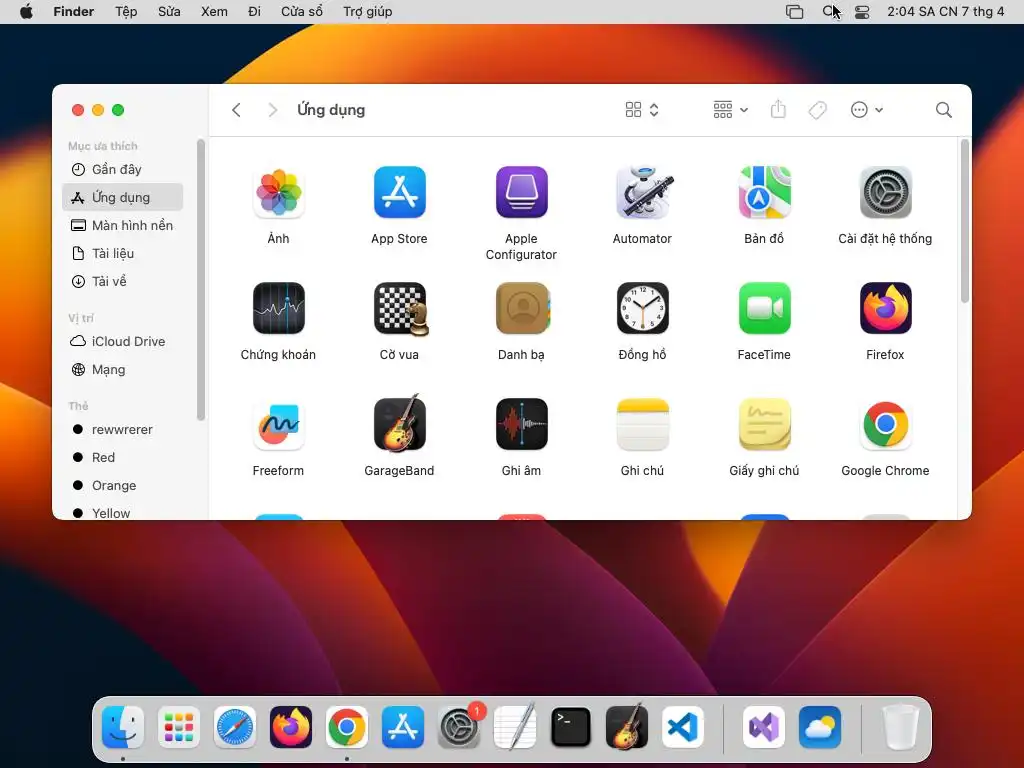Viewport: 1024px width, 768px height.
Task: Open the Trash in the Dock
Action: point(901,727)
